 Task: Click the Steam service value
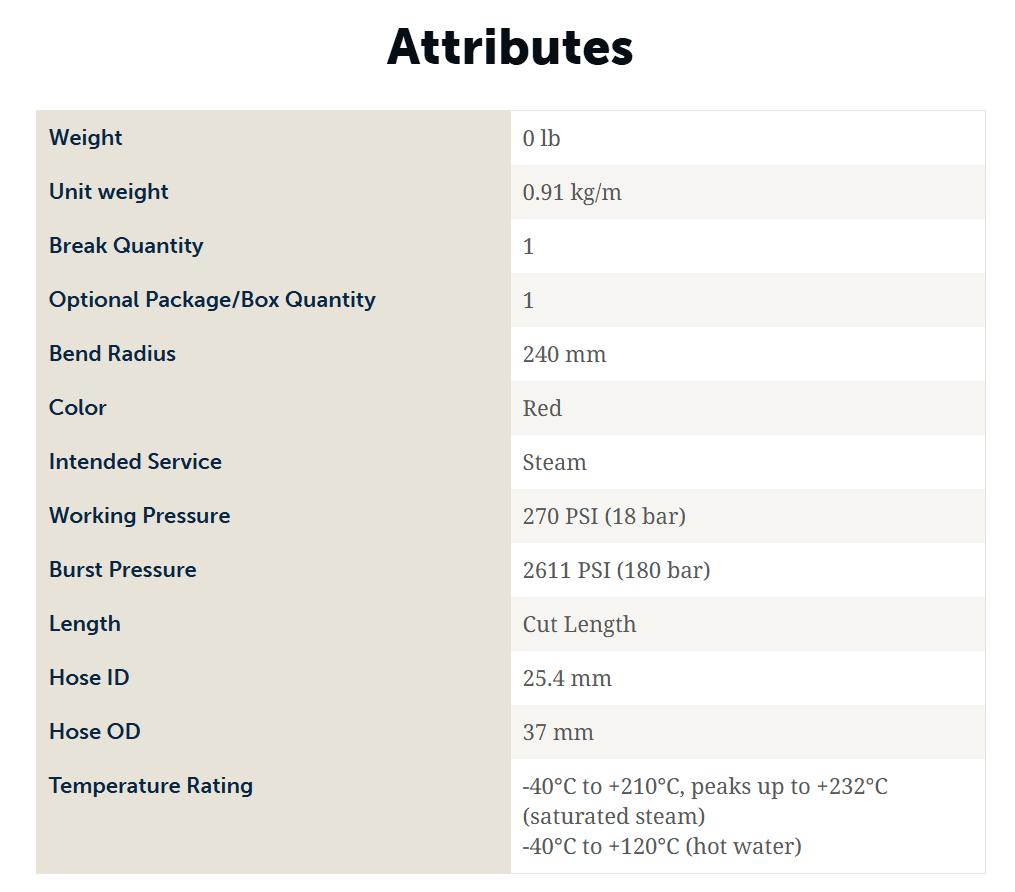tap(555, 462)
